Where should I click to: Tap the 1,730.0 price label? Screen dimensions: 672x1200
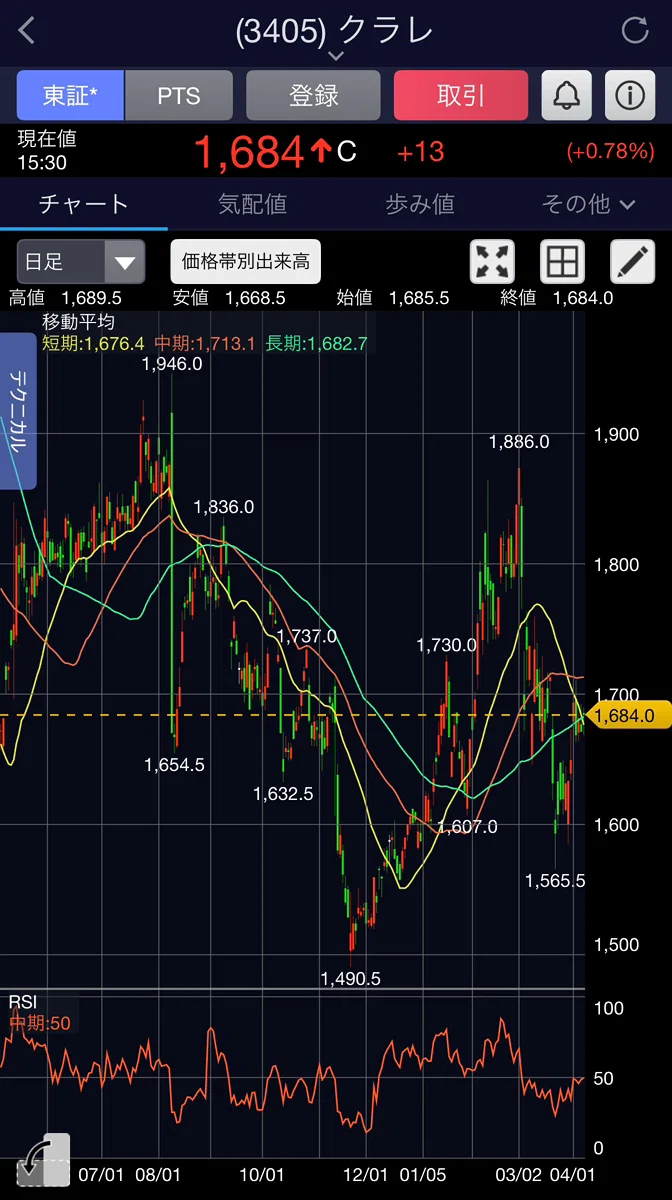click(447, 645)
